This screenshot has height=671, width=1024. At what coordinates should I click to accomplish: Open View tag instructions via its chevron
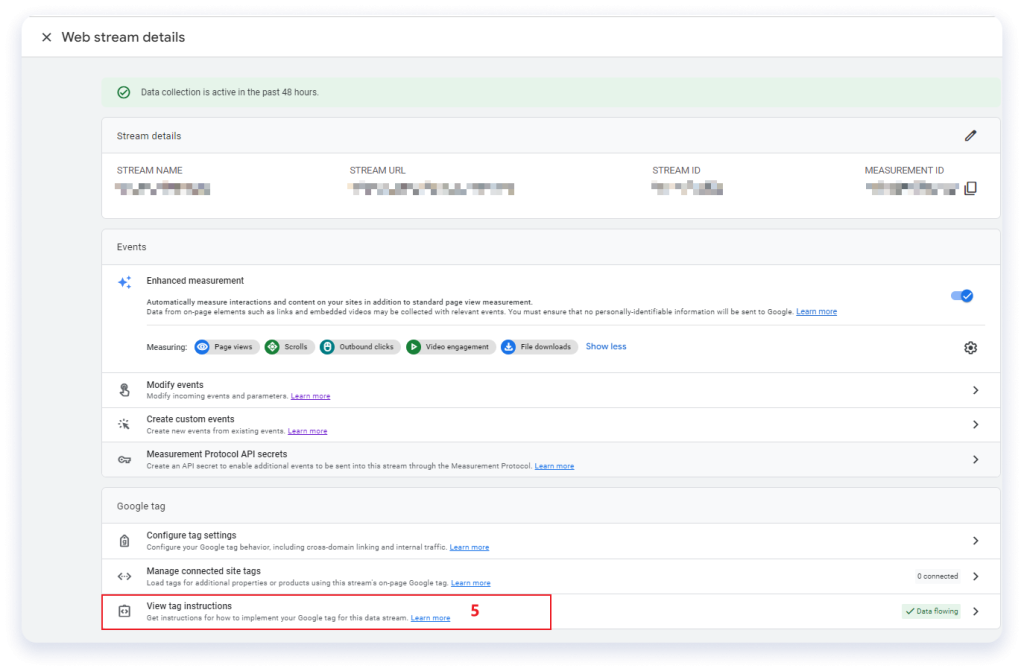click(975, 611)
